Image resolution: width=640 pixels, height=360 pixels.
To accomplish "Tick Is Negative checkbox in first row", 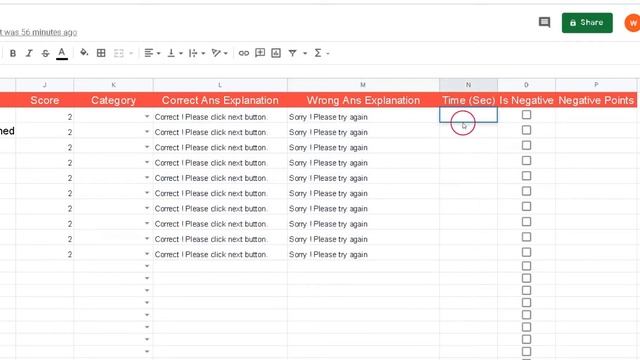I will 527,115.
